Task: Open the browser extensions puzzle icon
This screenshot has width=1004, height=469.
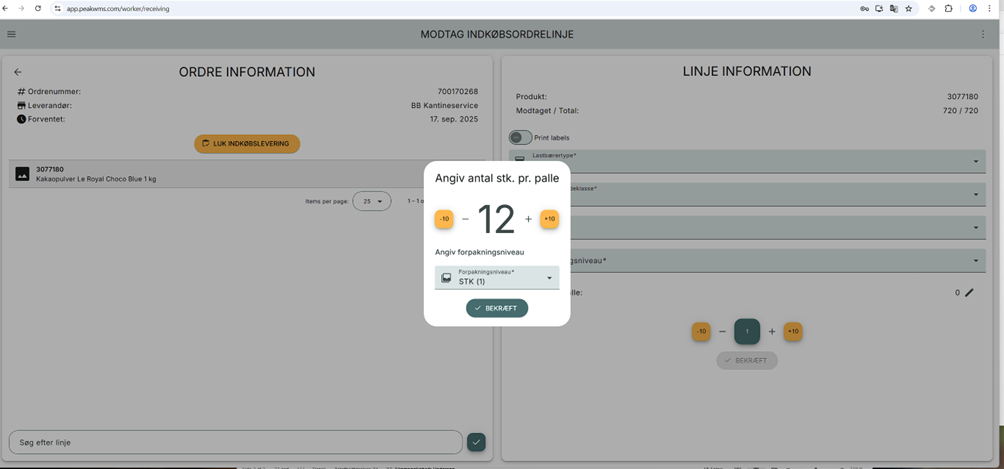Action: [948, 9]
